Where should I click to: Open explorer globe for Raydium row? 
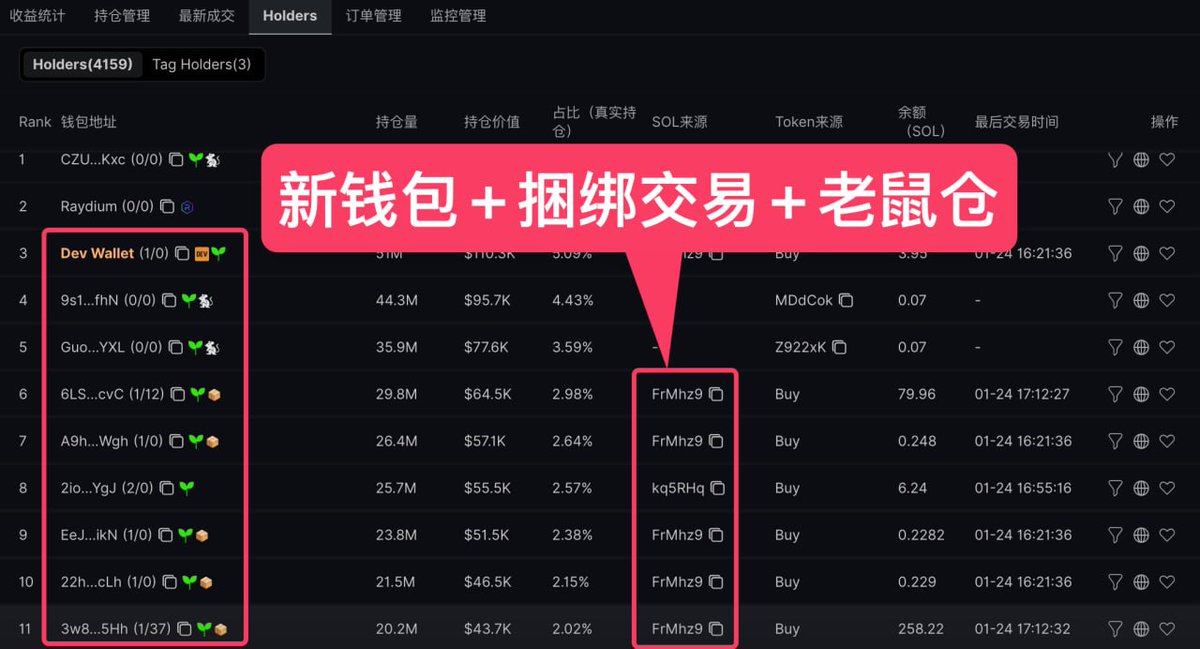[1141, 206]
